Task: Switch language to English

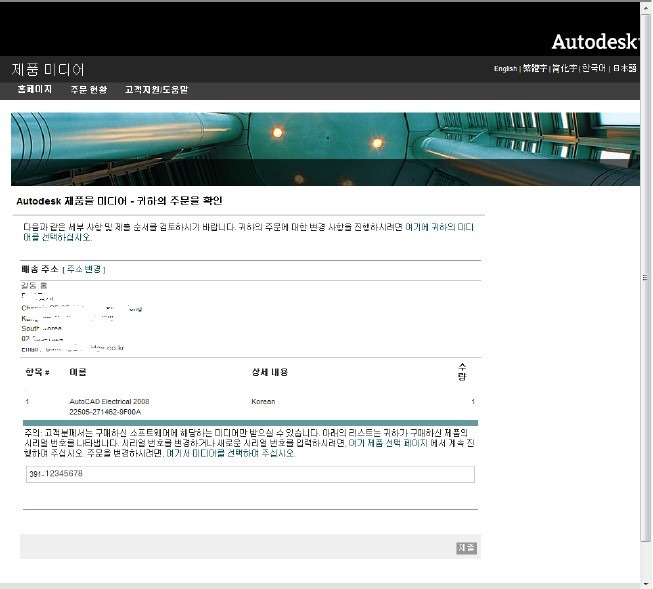Action: point(505,68)
